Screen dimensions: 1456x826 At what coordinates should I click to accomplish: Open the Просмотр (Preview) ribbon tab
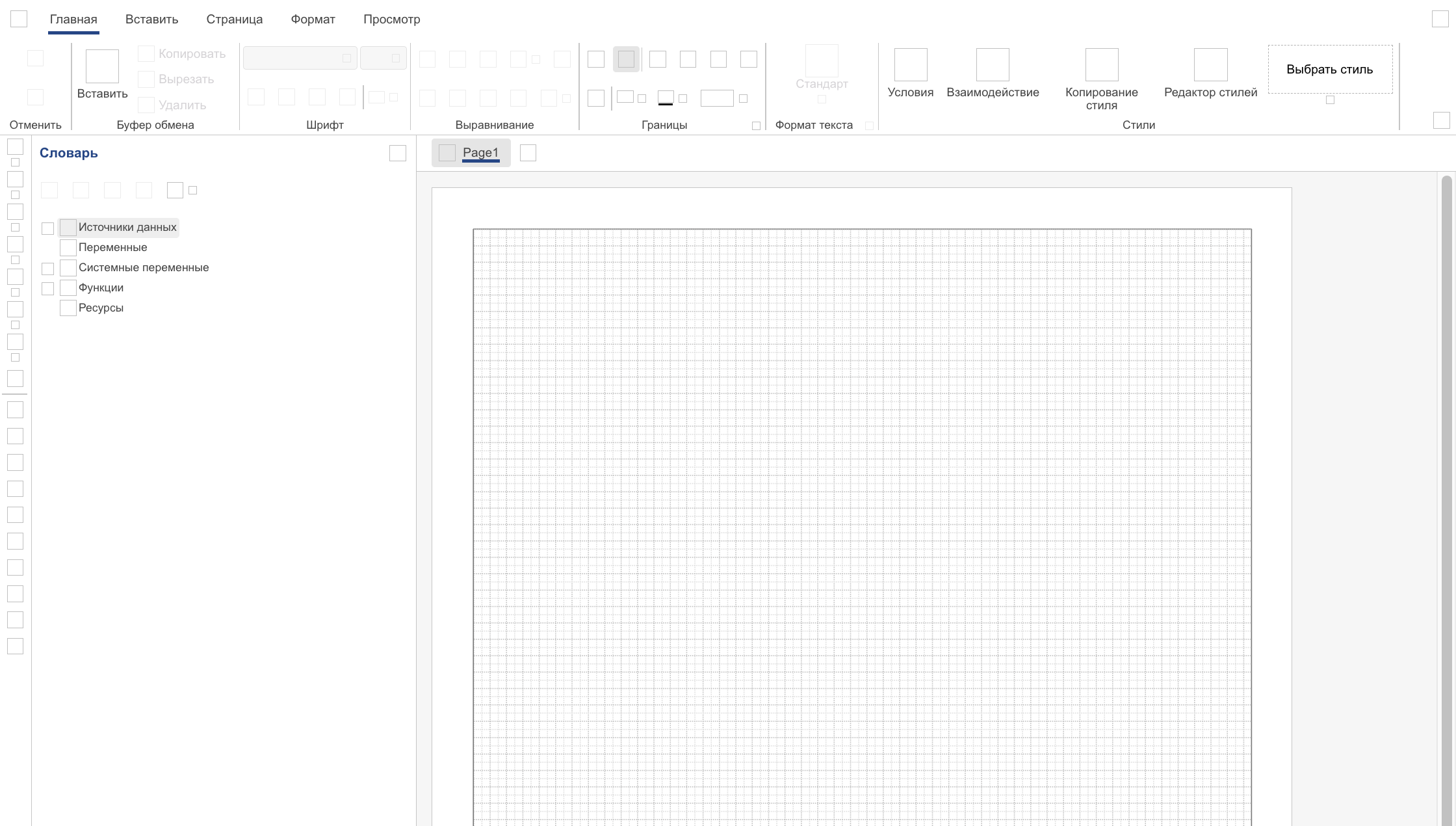pyautogui.click(x=391, y=19)
